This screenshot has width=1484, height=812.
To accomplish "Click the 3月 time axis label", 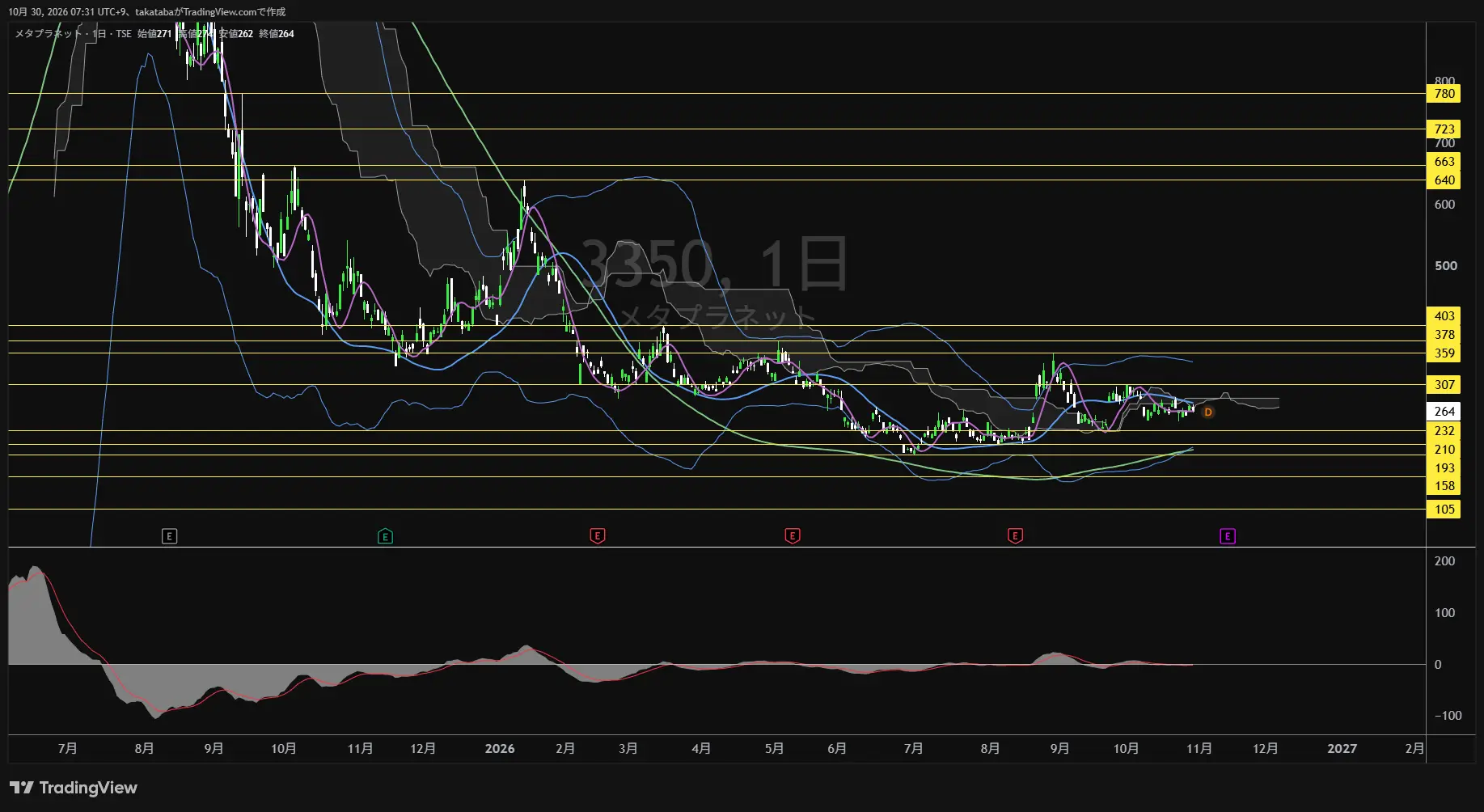I will point(628,749).
